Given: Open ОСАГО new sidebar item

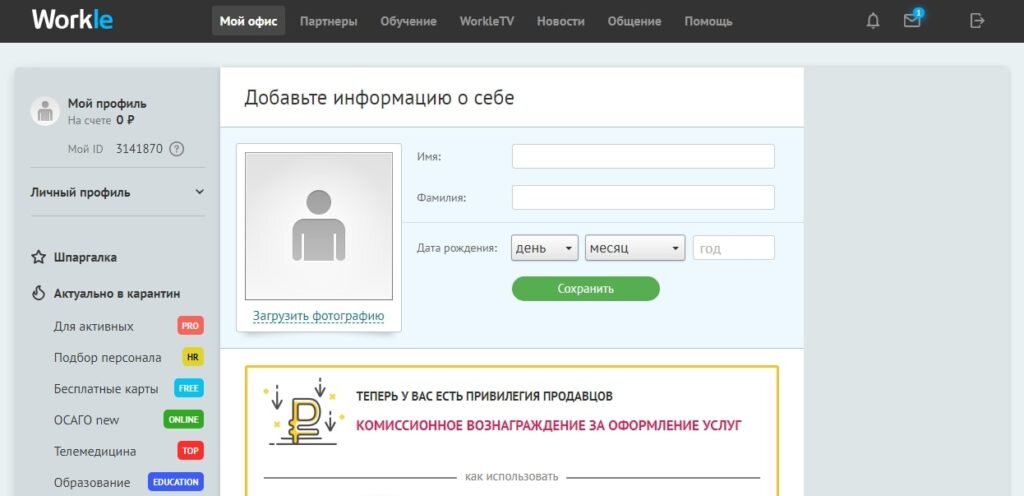Looking at the screenshot, I should (x=87, y=420).
